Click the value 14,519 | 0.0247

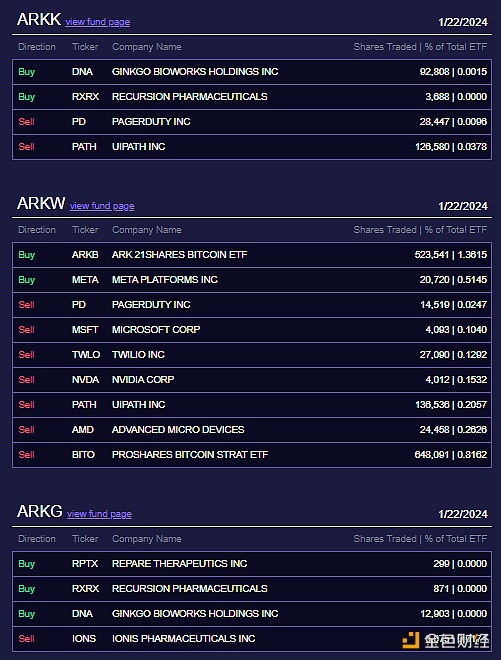point(453,304)
